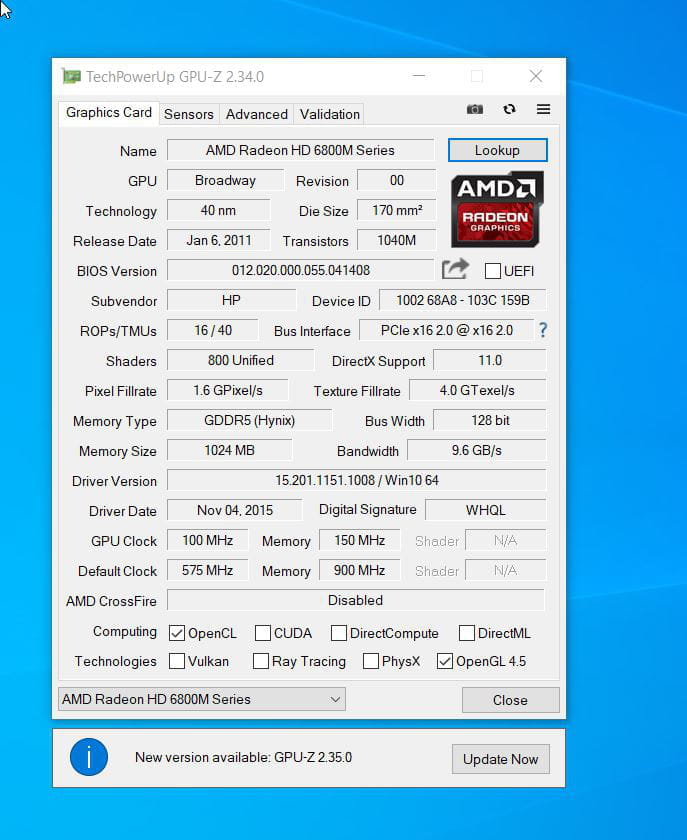Click the Name field AMD Radeon HD 6800M
This screenshot has width=687, height=840.
coord(301,150)
